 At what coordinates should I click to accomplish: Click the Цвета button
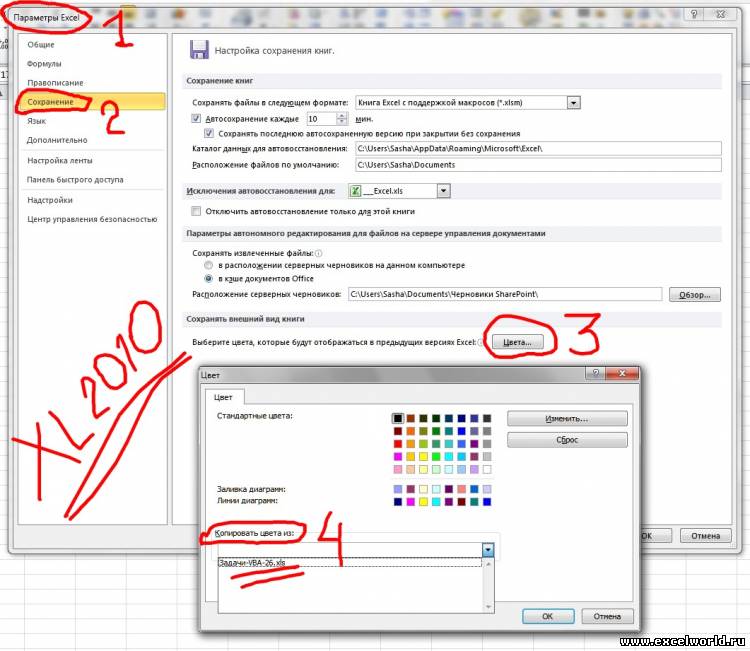(518, 342)
